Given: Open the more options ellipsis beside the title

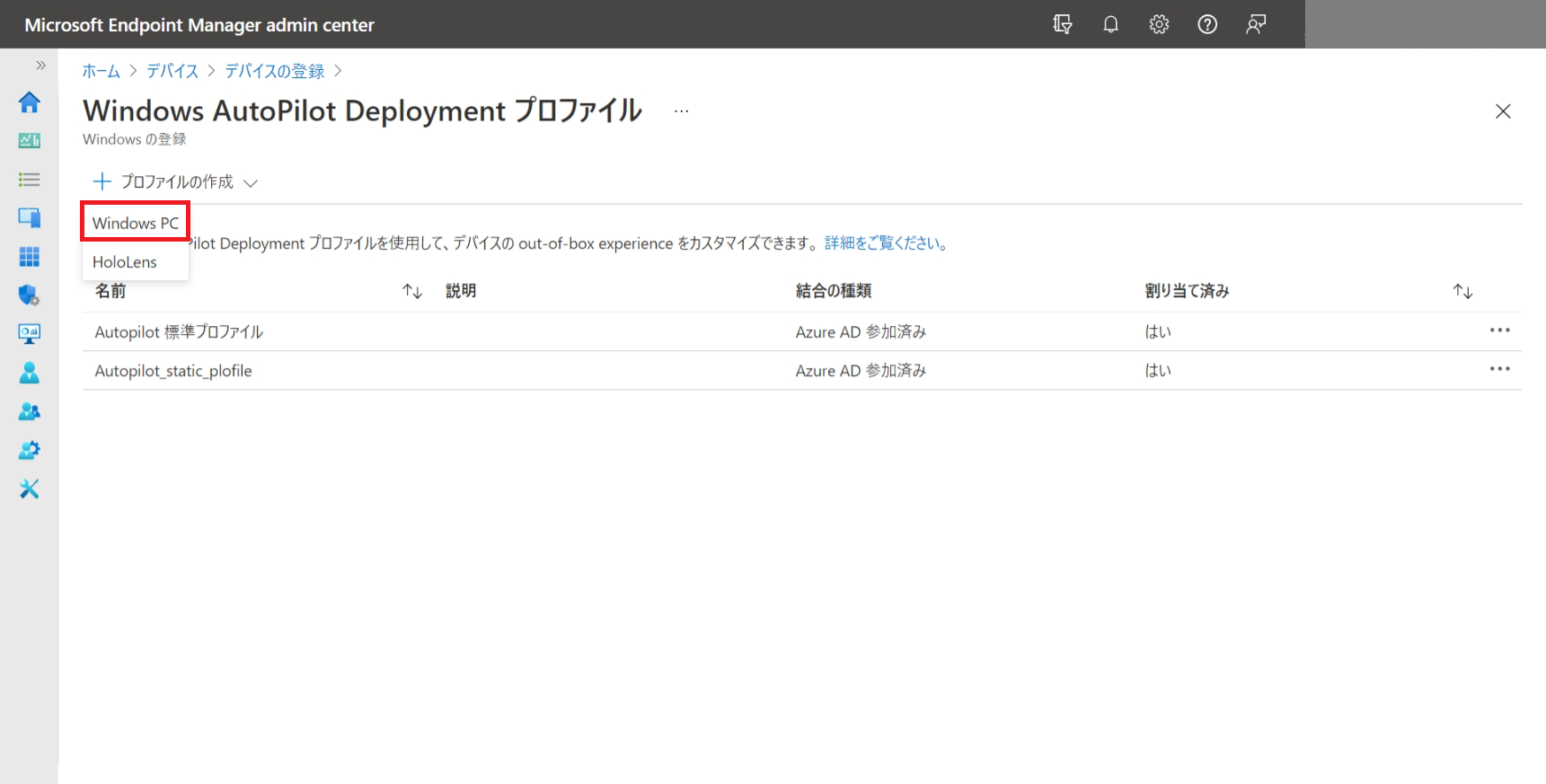Looking at the screenshot, I should [682, 111].
